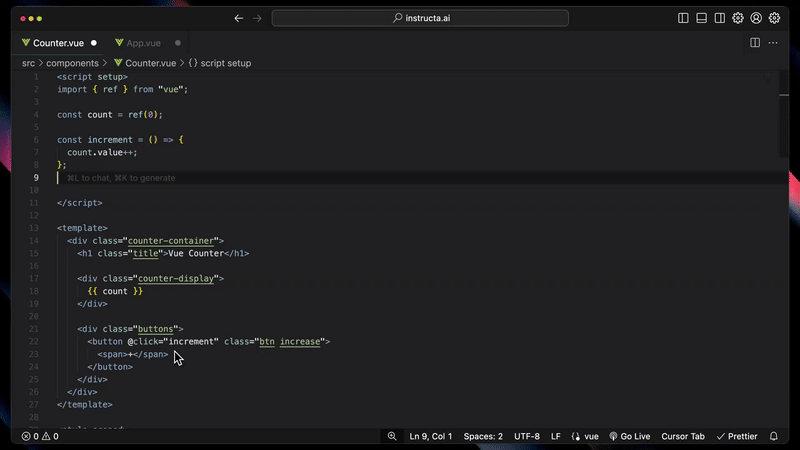Click const increment declaration on line 6
Image resolution: width=800 pixels, height=450 pixels.
coord(120,140)
